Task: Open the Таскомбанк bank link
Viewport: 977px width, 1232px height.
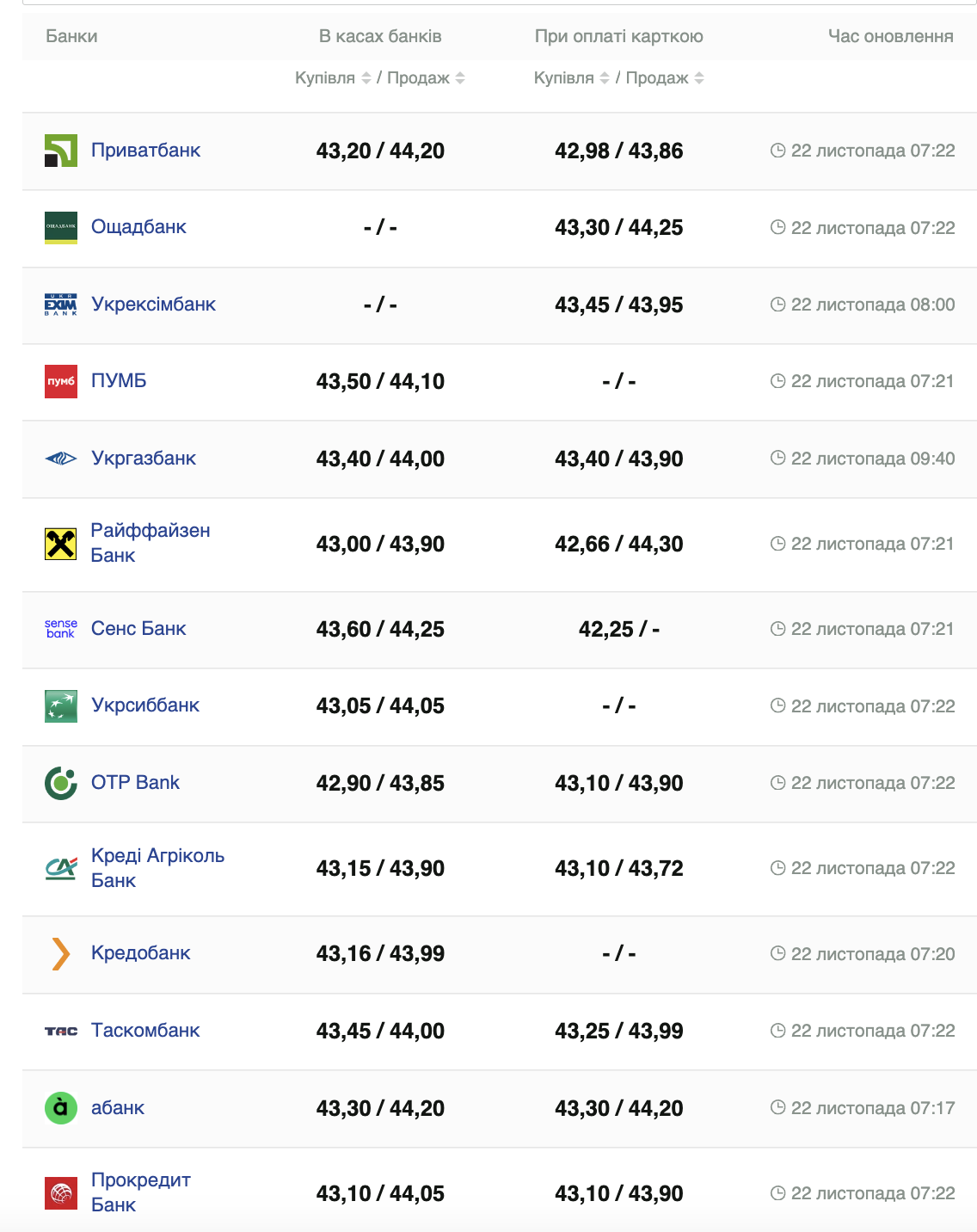Action: 145,1031
